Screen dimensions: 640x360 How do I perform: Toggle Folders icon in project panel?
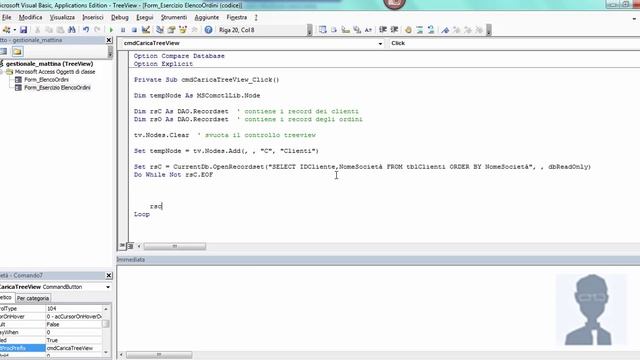click(17, 51)
